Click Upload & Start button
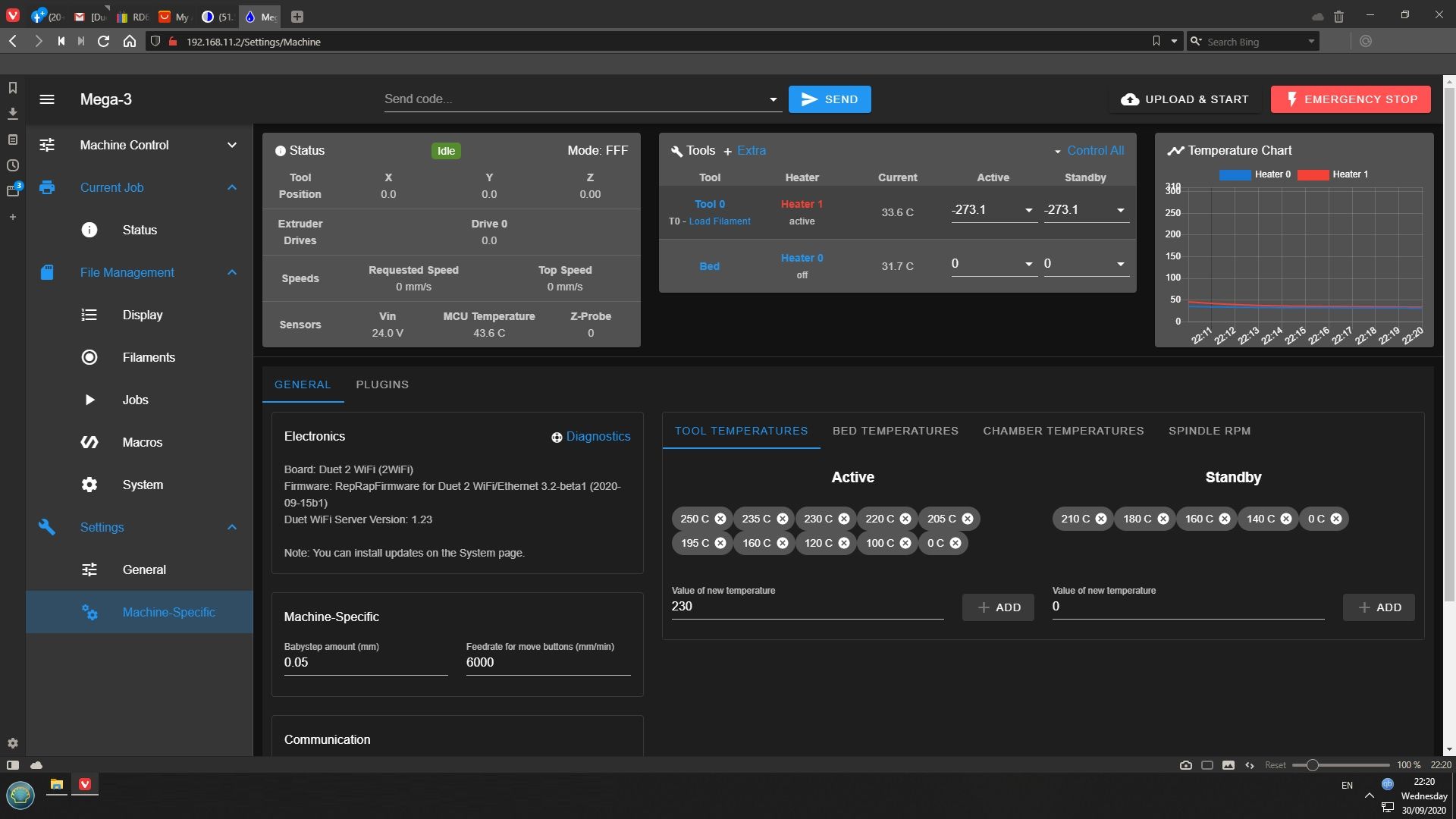 1185,99
